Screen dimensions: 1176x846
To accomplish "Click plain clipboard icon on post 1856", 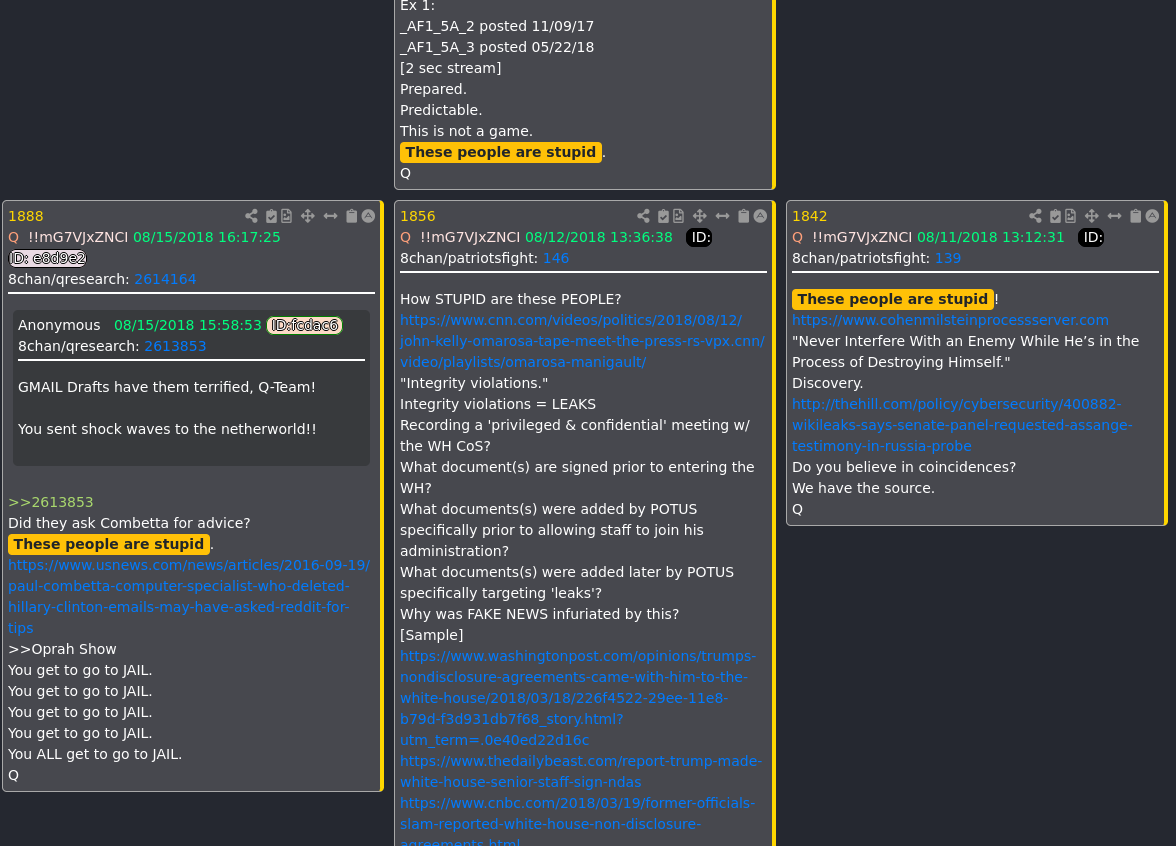I will (744, 216).
